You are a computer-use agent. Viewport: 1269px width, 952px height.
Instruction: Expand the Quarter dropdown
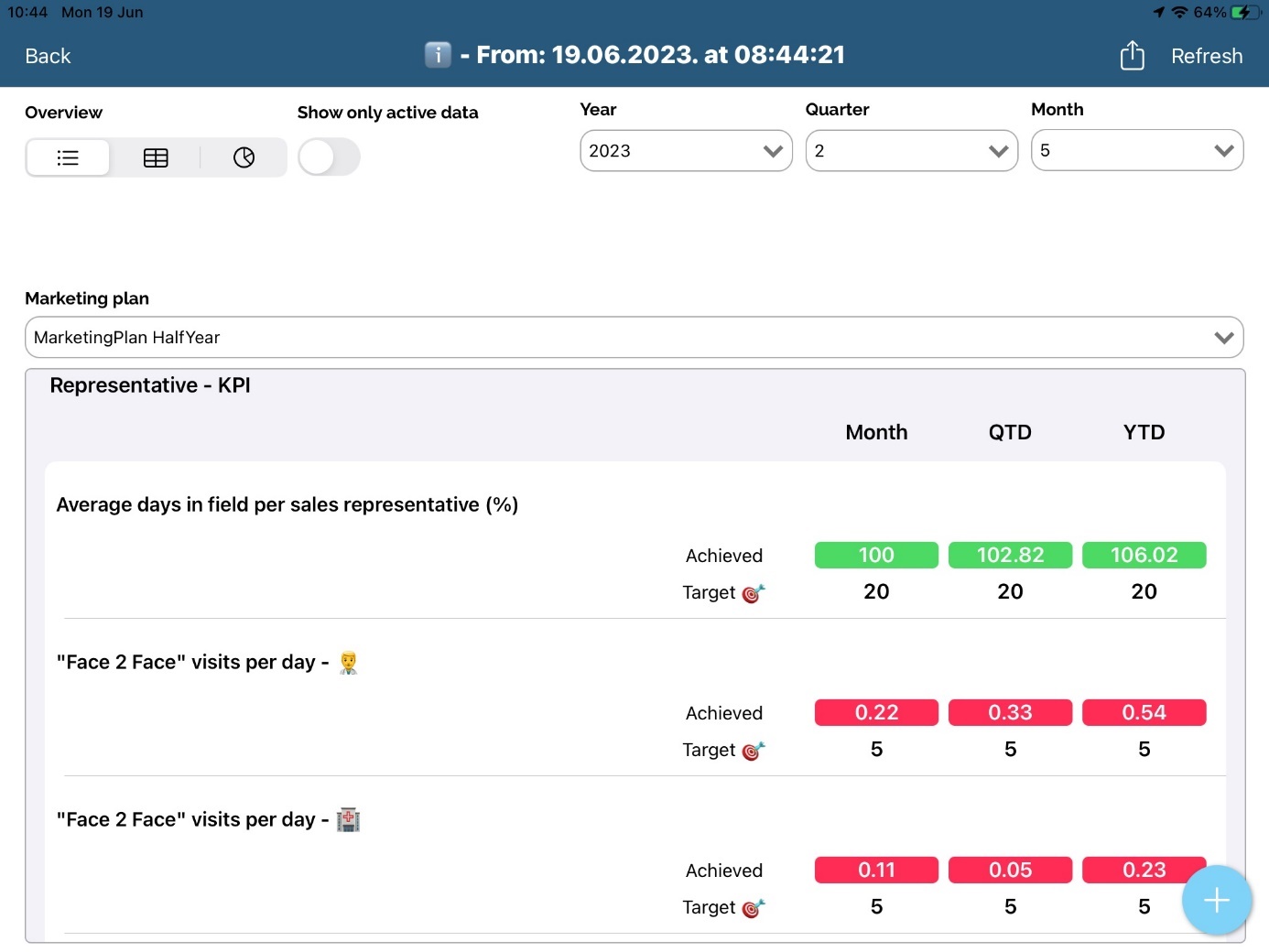[911, 151]
